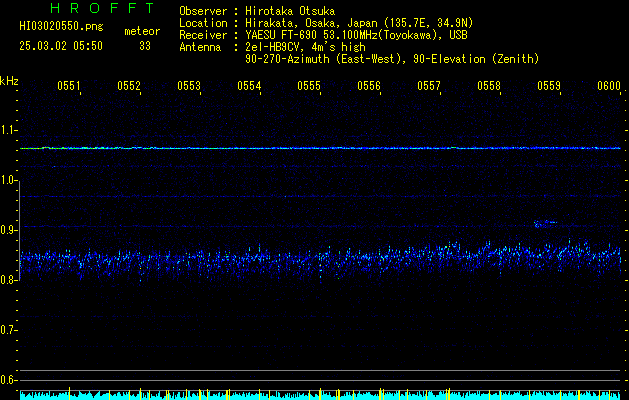This screenshot has width=629, height=400.
Task: Click the 0.6 kHz frequency label
Action: pos(8,380)
